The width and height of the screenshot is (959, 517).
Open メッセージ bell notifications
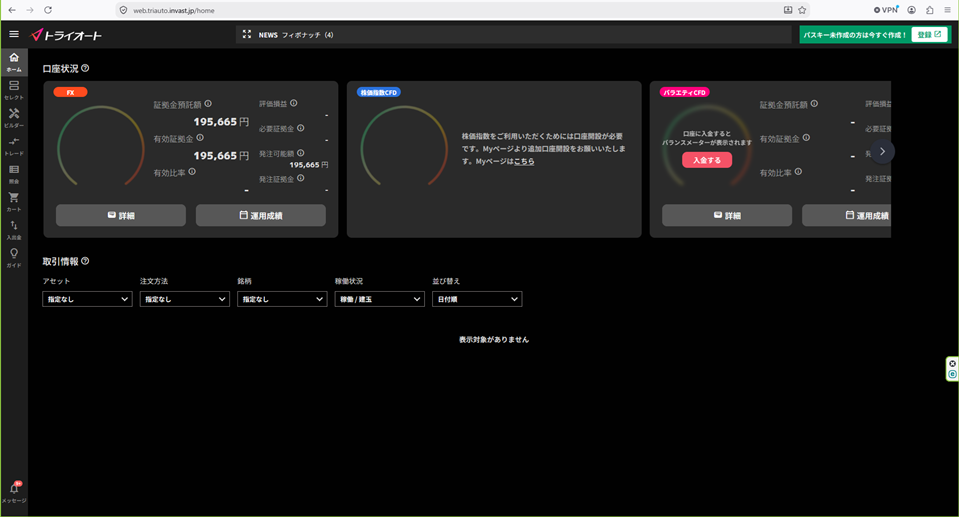tap(13, 491)
